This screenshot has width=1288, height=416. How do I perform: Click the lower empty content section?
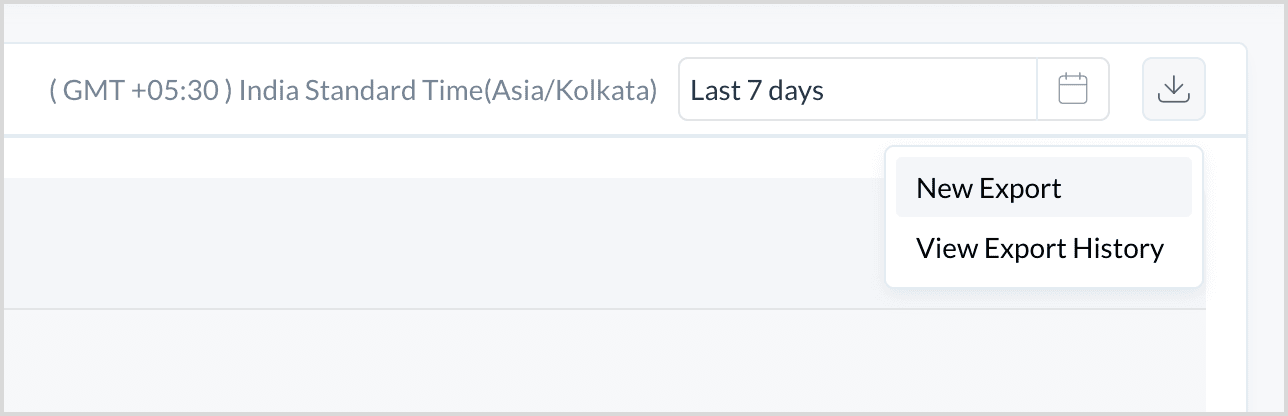point(600,360)
